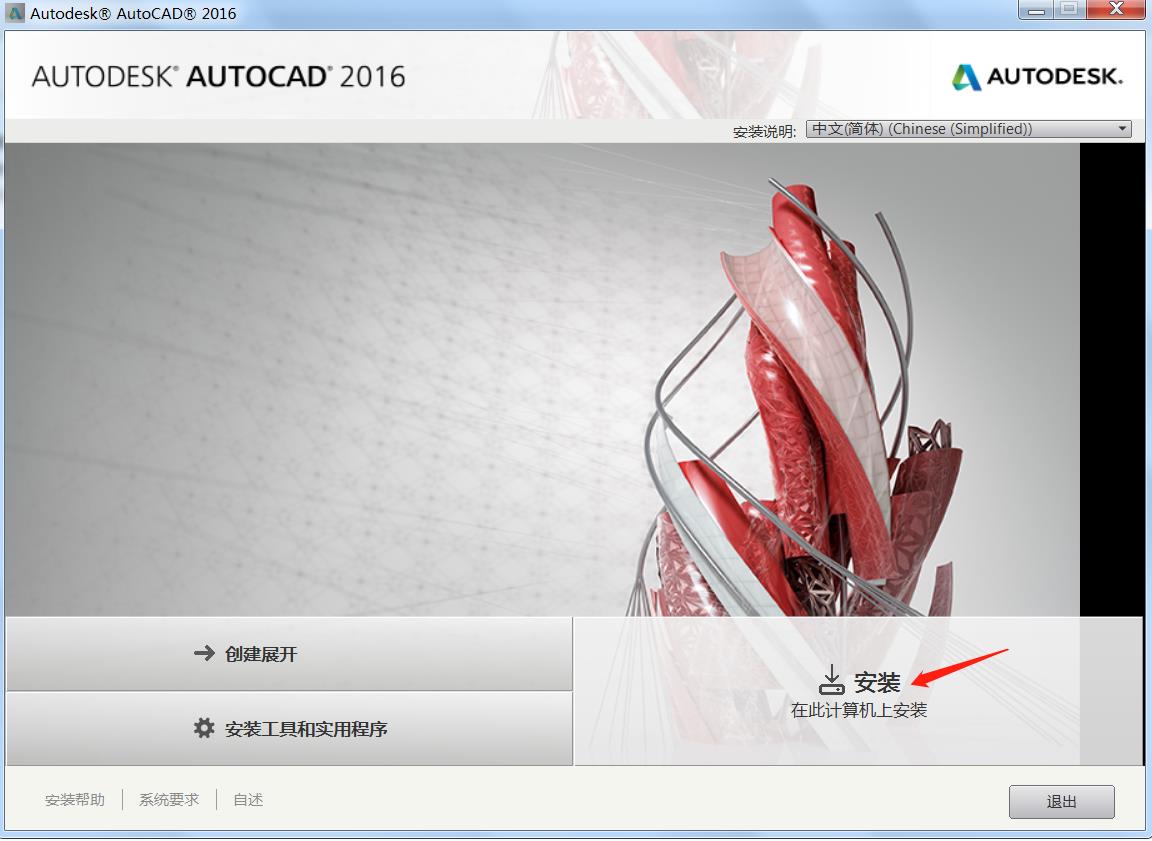Viewport: 1152px width, 841px height.
Task: Click the AUTODESK AUTOCAD 2016 banner title
Action: pos(218,77)
